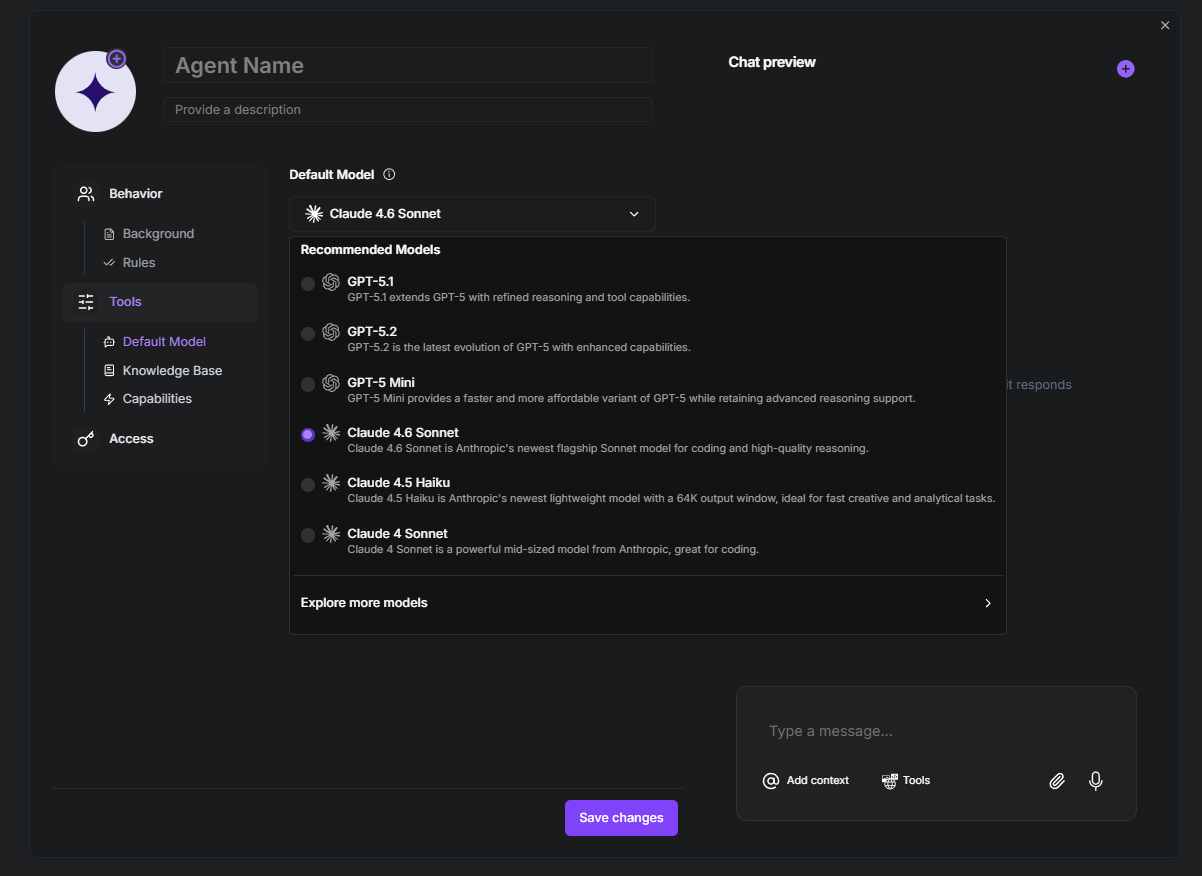Viewport: 1202px width, 876px height.
Task: Select the Claude 4 Sonnet radio button
Action: click(x=308, y=536)
